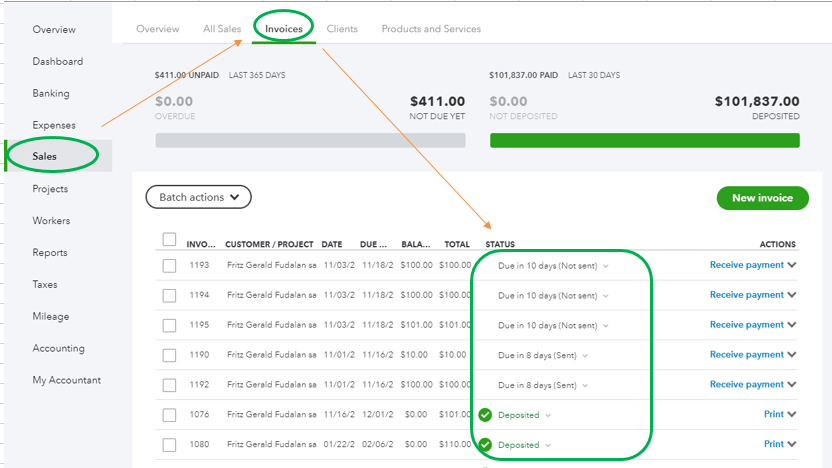
Task: Expand the status arrow for invoice 1194
Action: [x=606, y=296]
